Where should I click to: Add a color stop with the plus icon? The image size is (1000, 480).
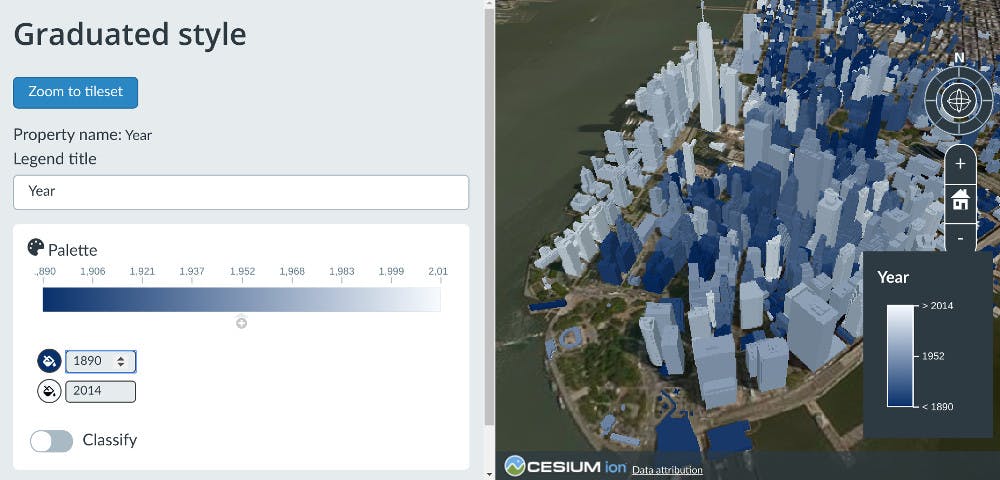pos(241,323)
